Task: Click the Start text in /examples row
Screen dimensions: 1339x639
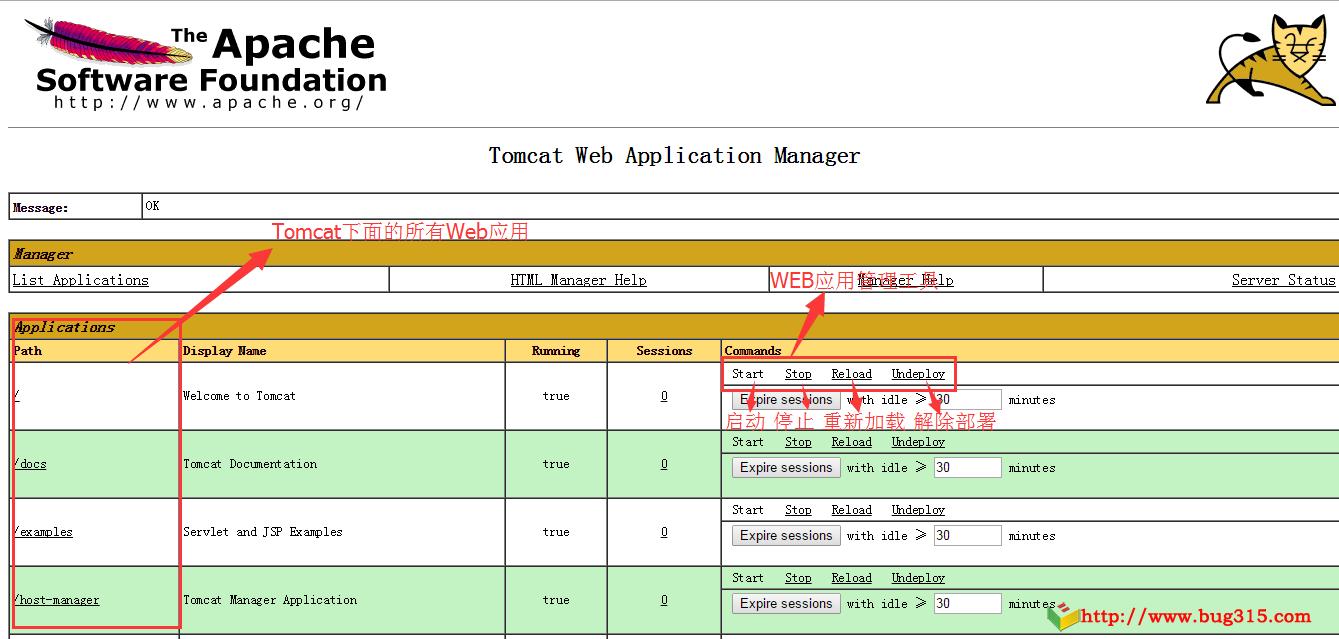Action: (x=747, y=510)
